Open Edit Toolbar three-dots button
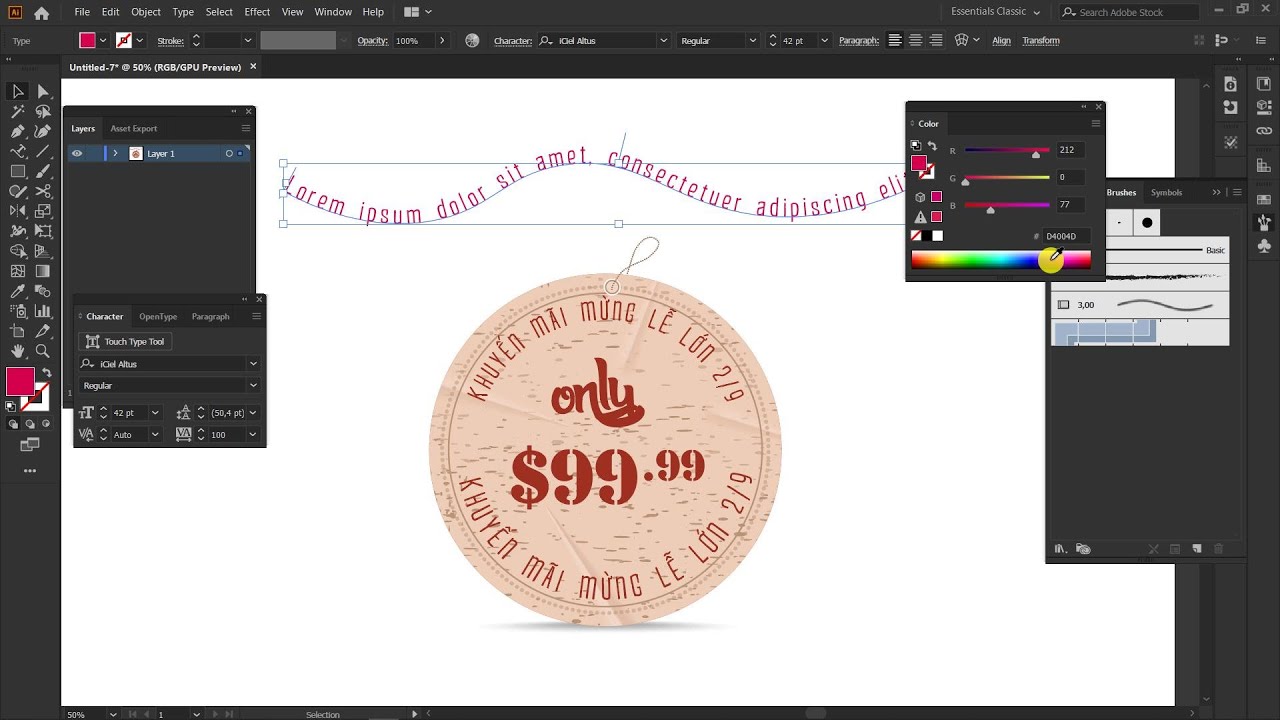Screen dimensions: 1280x720 [30, 470]
